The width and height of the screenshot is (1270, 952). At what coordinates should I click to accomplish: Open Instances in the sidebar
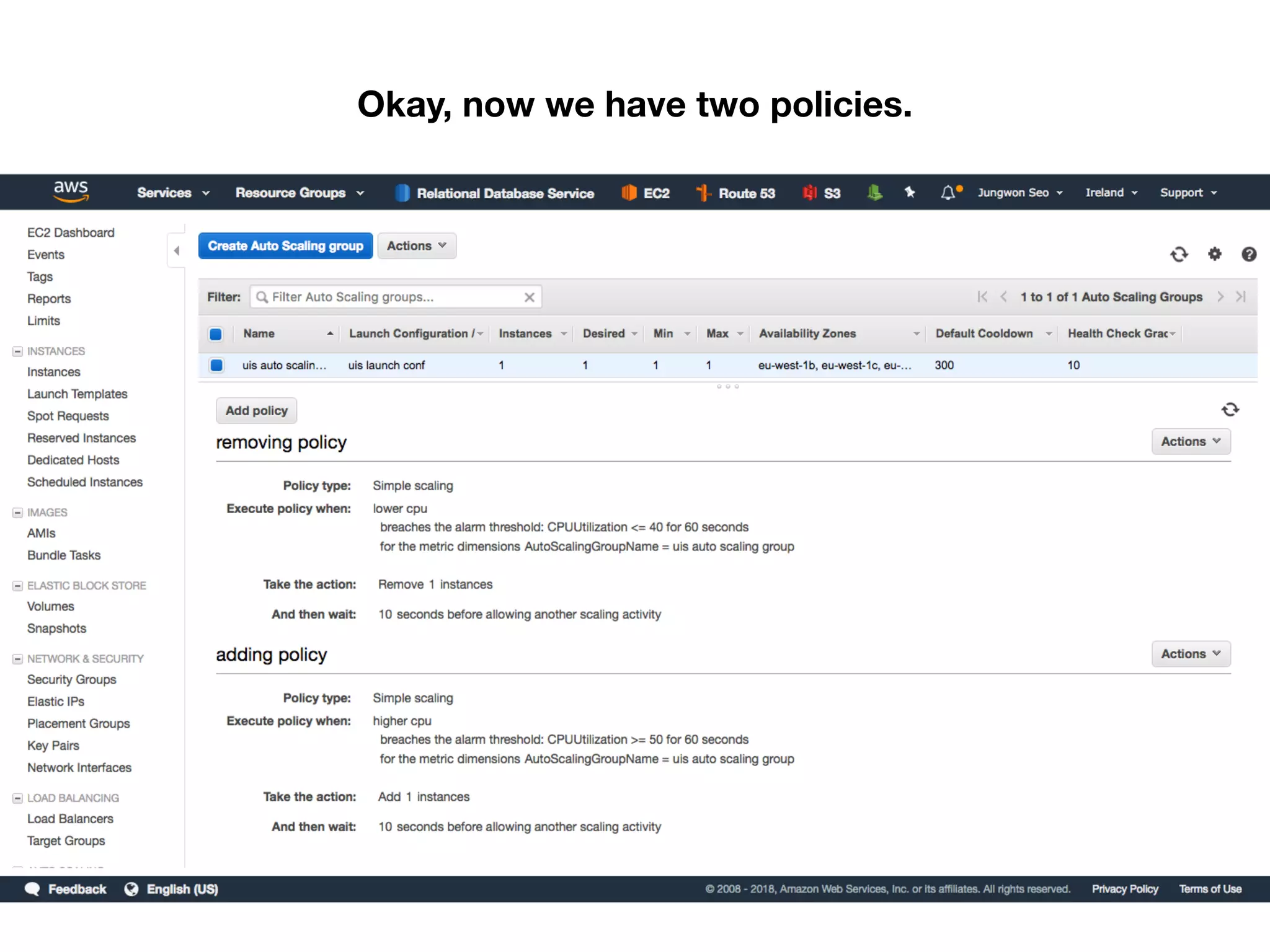(x=53, y=372)
